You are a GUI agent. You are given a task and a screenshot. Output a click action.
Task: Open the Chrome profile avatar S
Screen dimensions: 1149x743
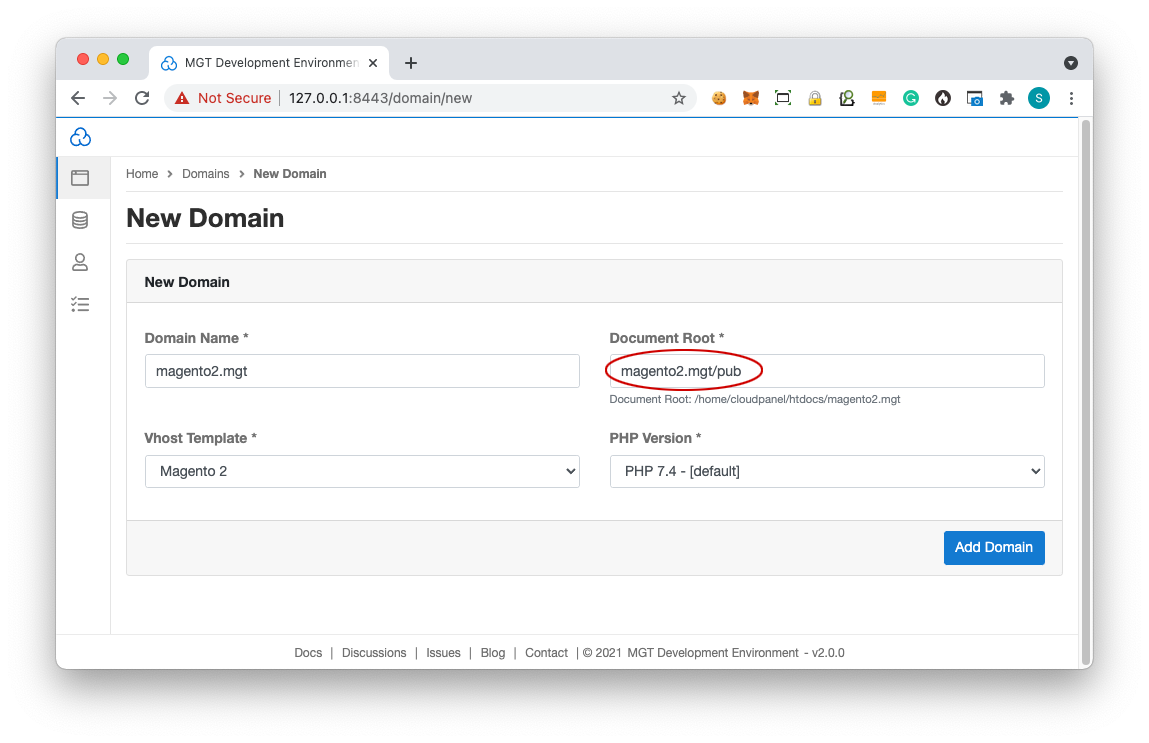[x=1038, y=98]
